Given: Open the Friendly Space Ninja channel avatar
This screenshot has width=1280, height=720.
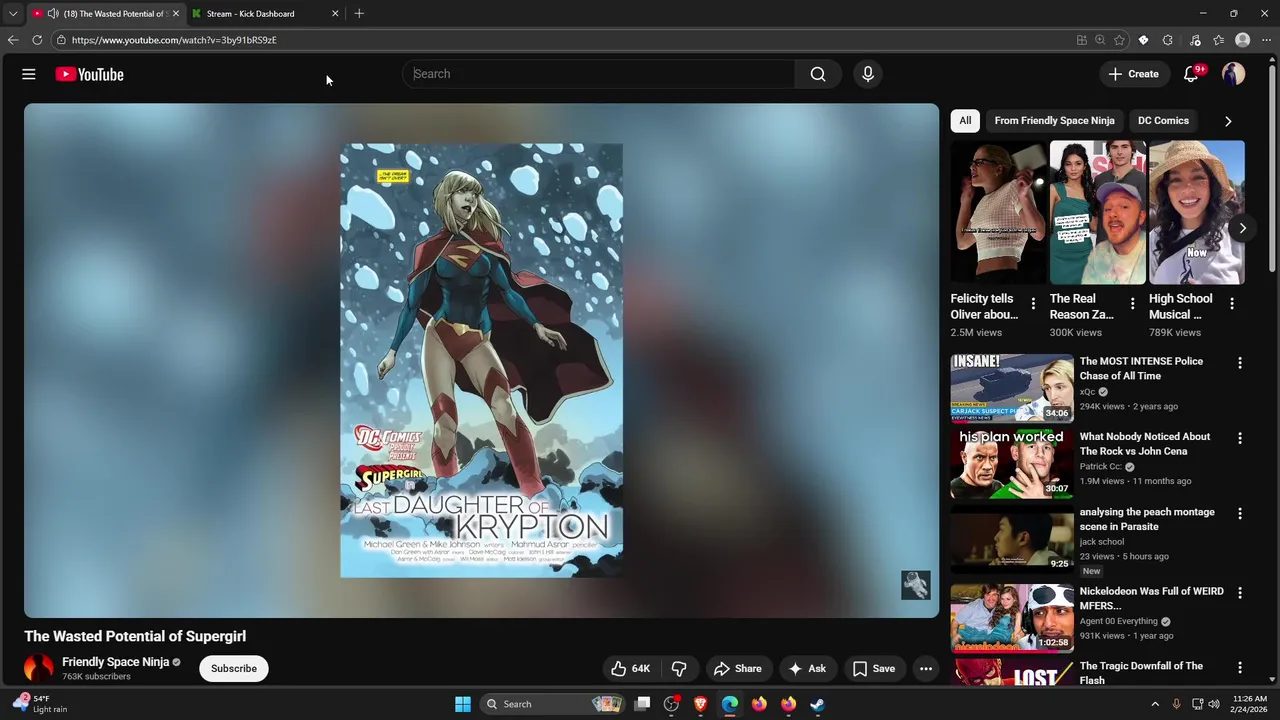Looking at the screenshot, I should tap(38, 668).
